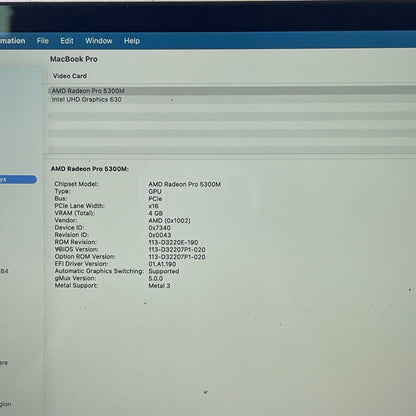Open the Help menu
This screenshot has width=416, height=416.
point(132,41)
